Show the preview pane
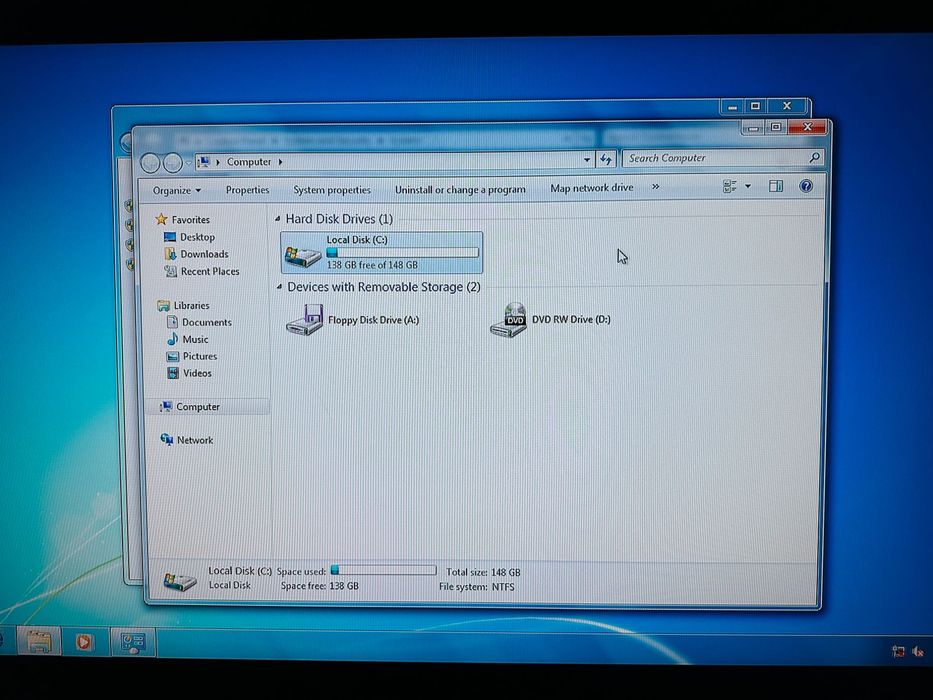 [776, 186]
